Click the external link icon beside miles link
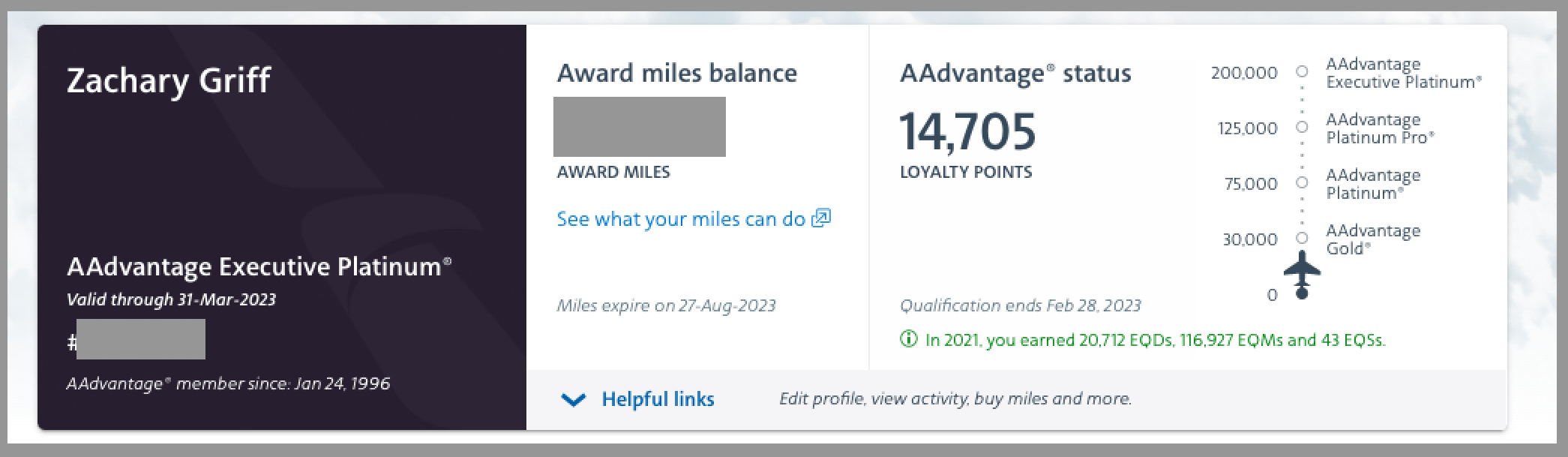 pyautogui.click(x=821, y=218)
